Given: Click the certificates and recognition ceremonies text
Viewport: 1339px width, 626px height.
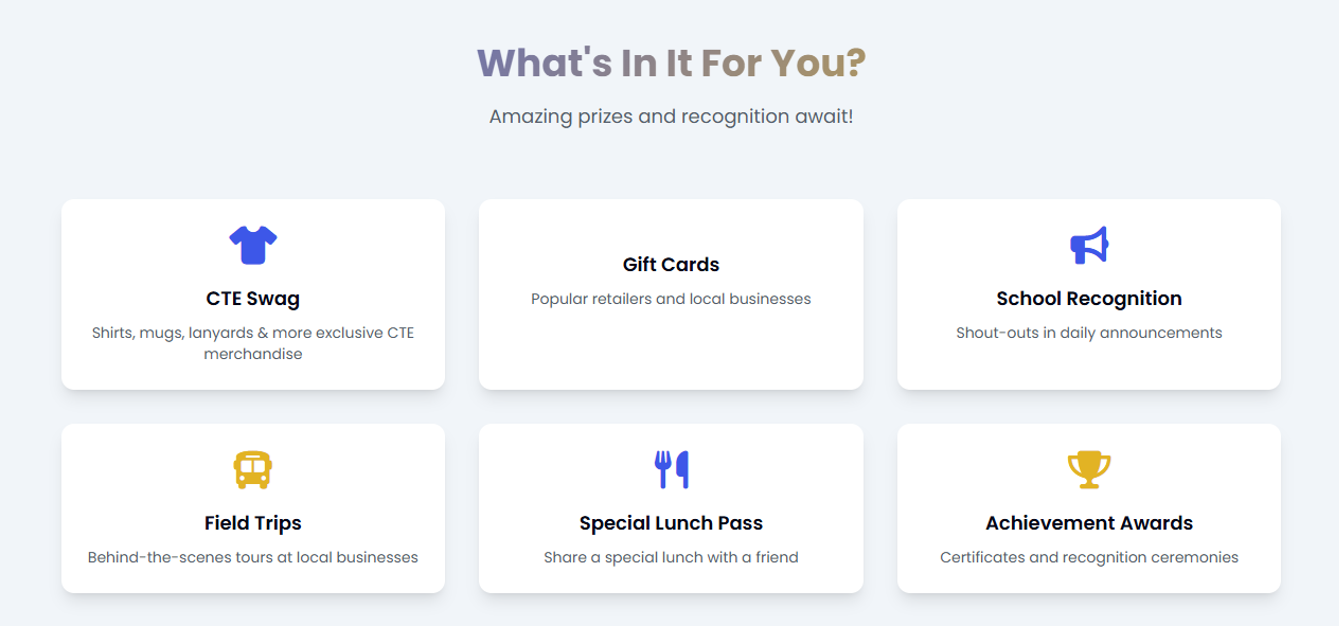Looking at the screenshot, I should pyautogui.click(x=1089, y=557).
